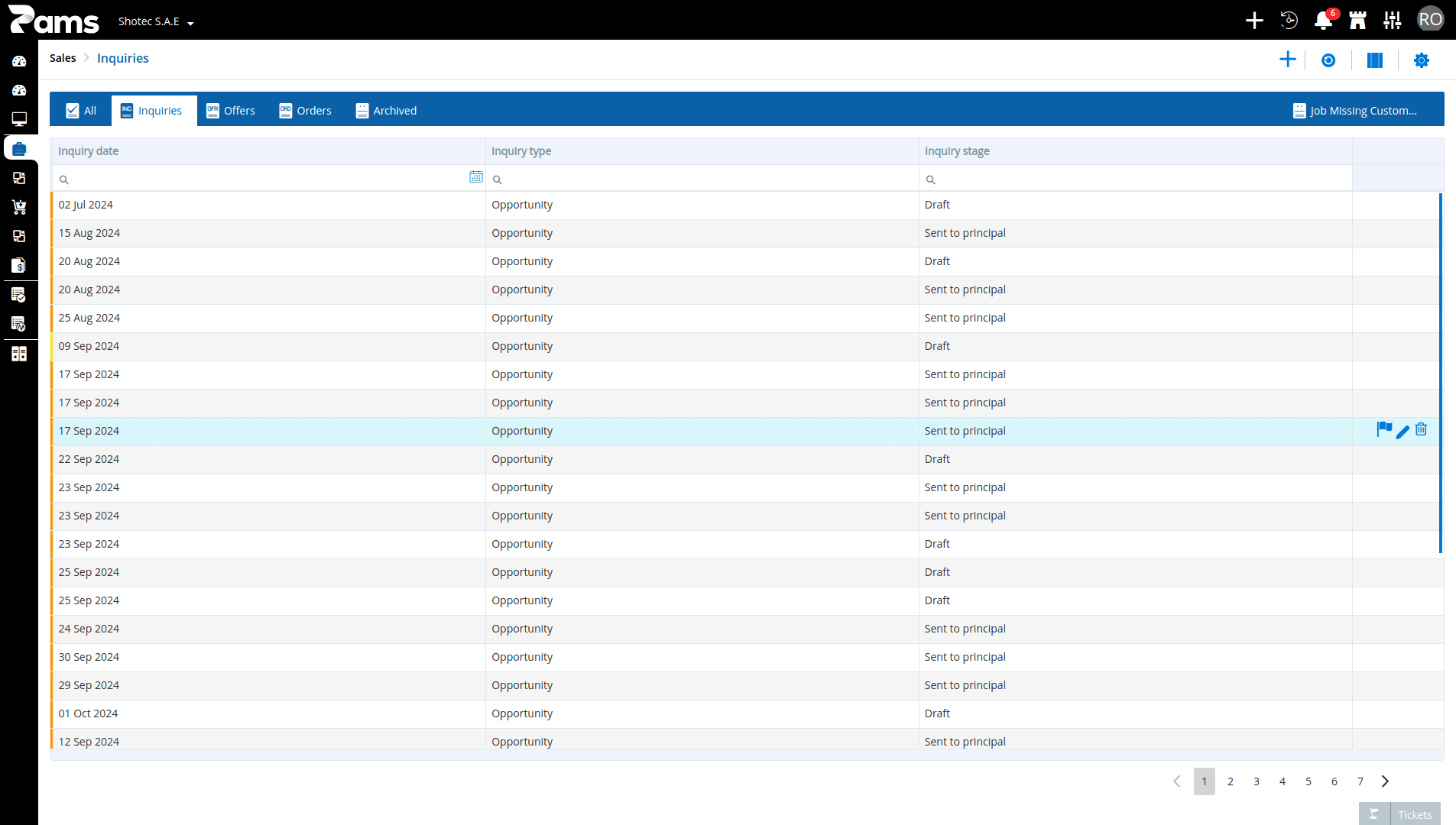Open the history clock icon in the top bar
The height and width of the screenshot is (825, 1456).
tap(1289, 21)
